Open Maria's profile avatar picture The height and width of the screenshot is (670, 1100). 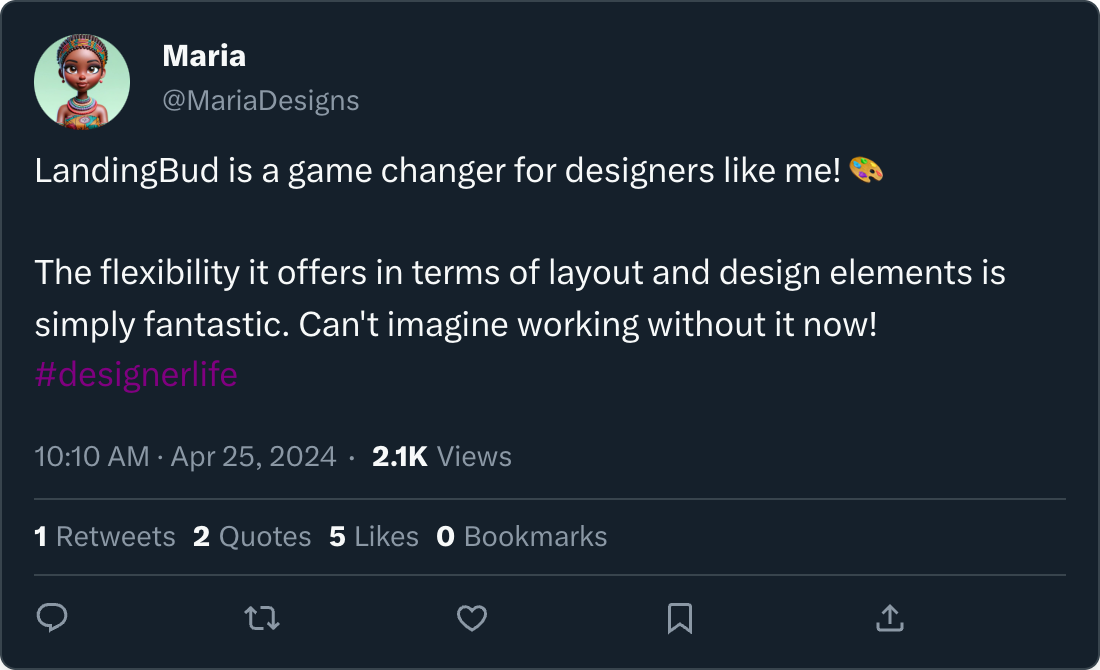(82, 82)
